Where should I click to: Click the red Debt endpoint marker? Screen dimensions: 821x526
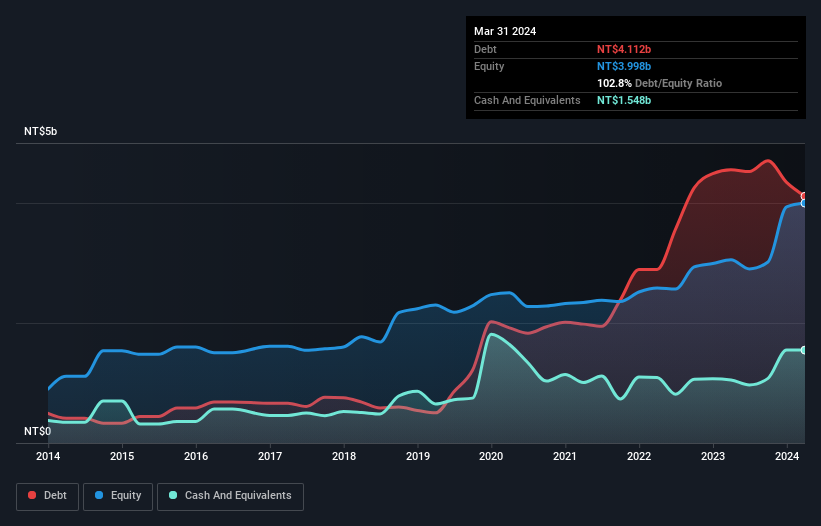(804, 196)
